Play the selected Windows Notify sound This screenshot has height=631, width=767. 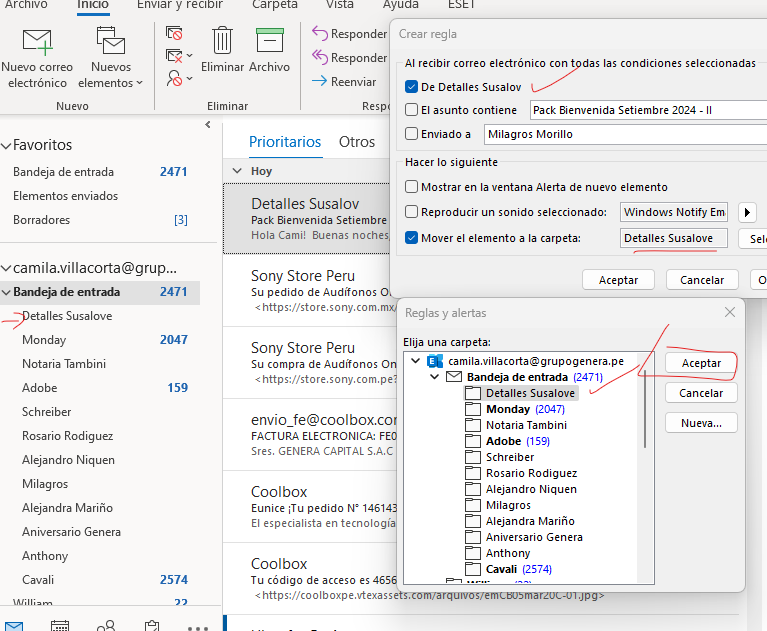coord(747,212)
